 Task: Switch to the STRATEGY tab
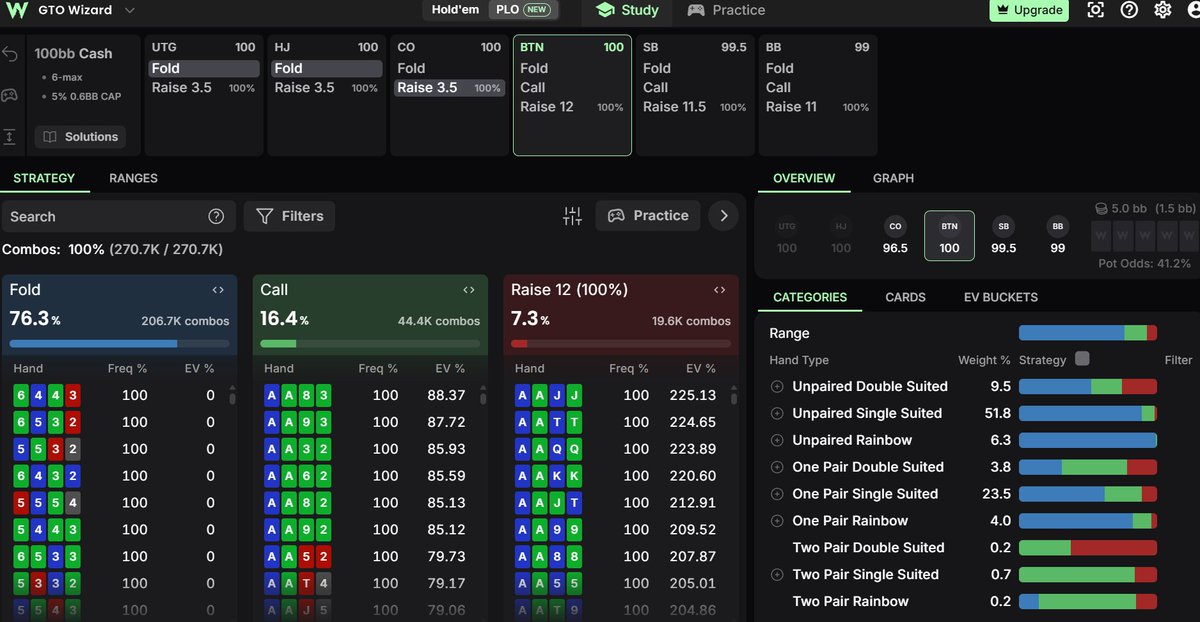[44, 178]
